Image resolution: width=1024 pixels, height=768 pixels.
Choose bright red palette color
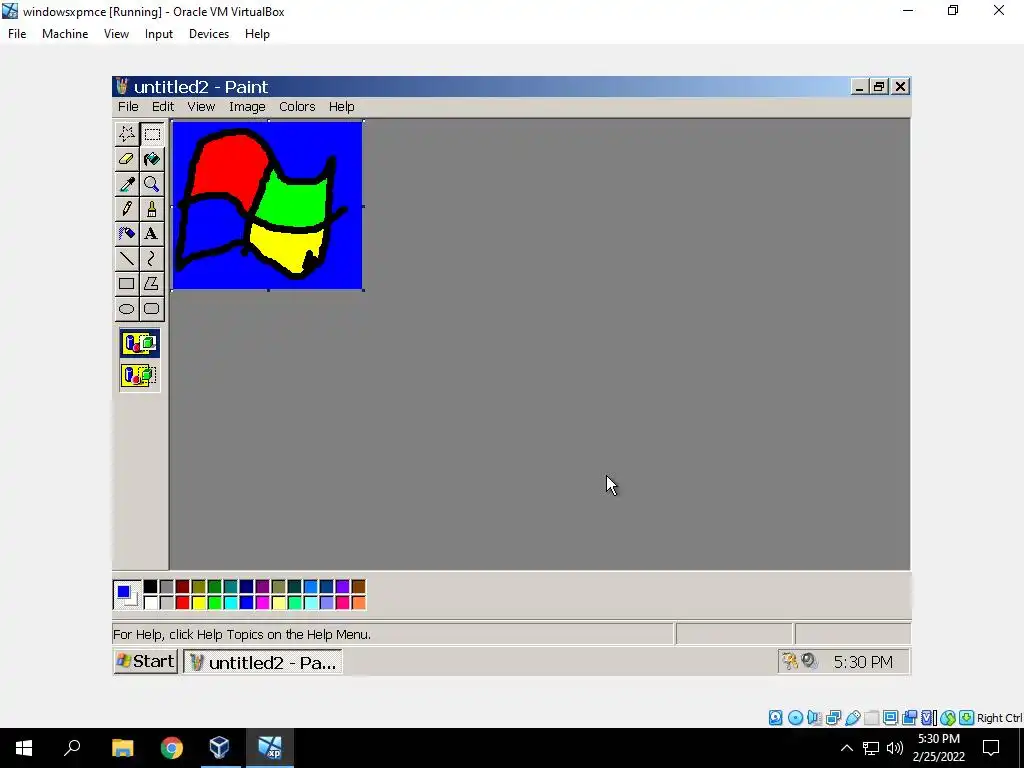click(182, 602)
